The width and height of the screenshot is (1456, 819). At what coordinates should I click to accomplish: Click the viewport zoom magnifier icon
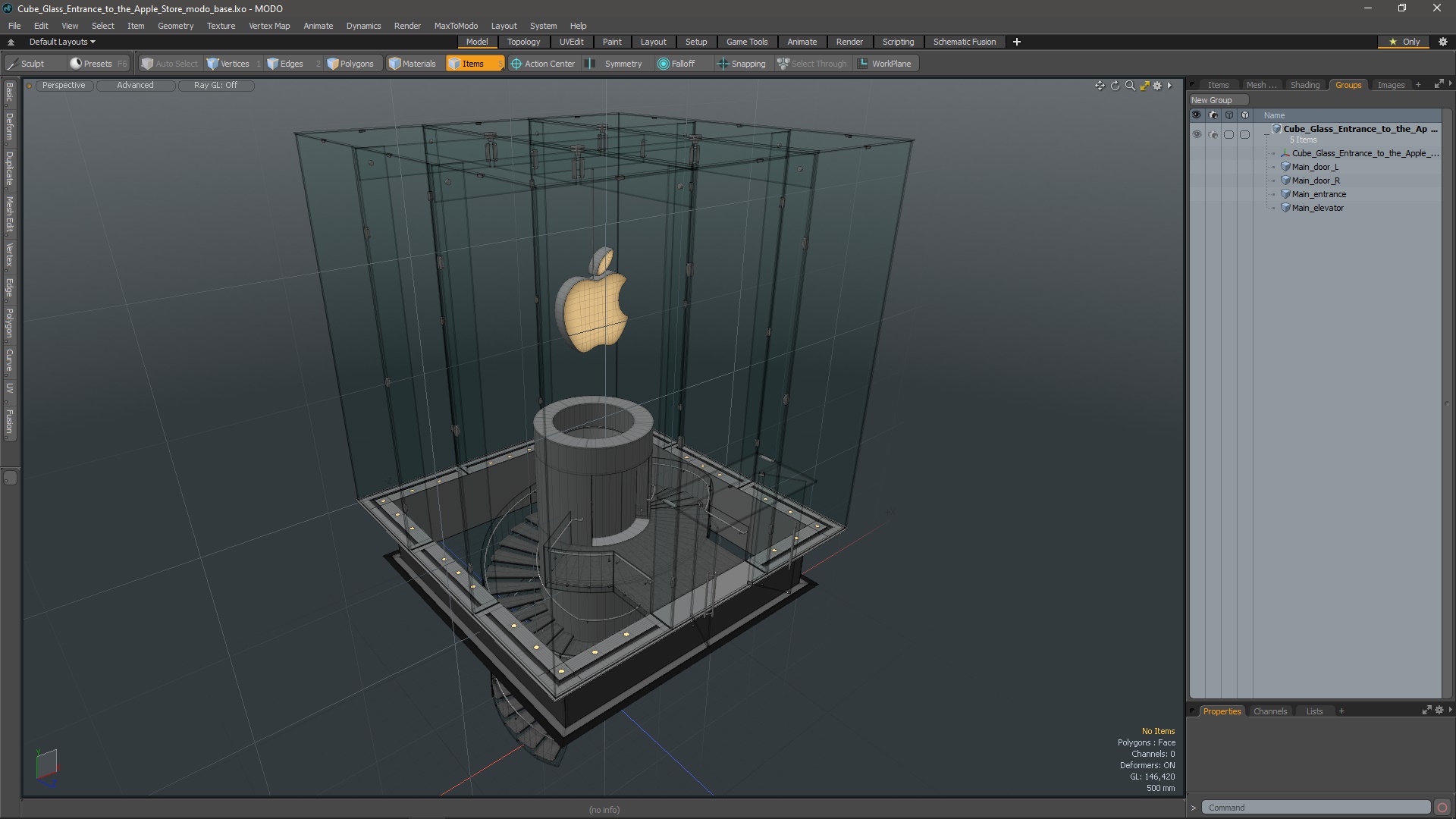point(1130,86)
